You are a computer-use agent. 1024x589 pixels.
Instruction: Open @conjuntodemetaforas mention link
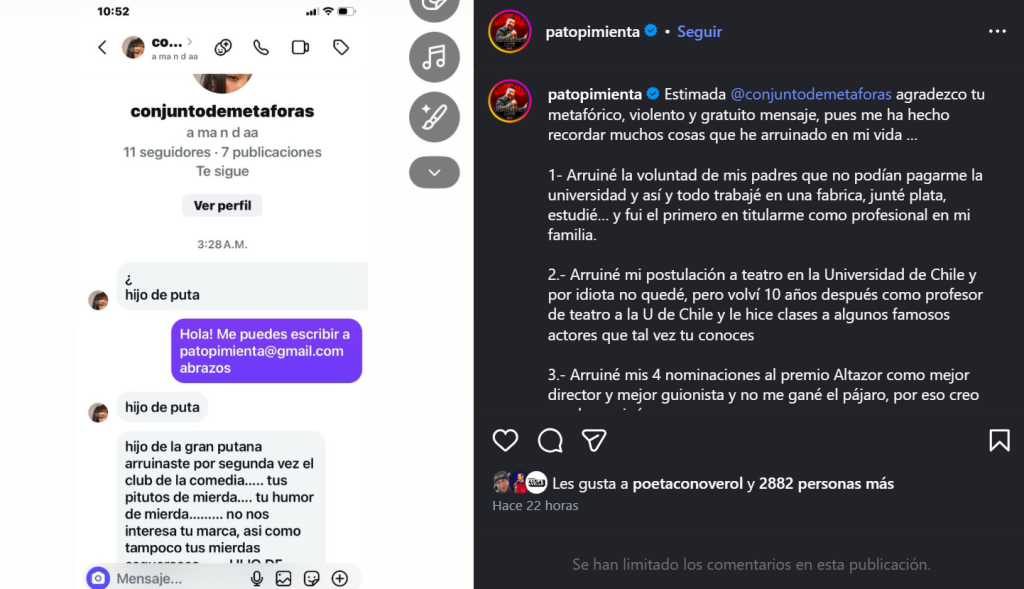[x=810, y=94]
